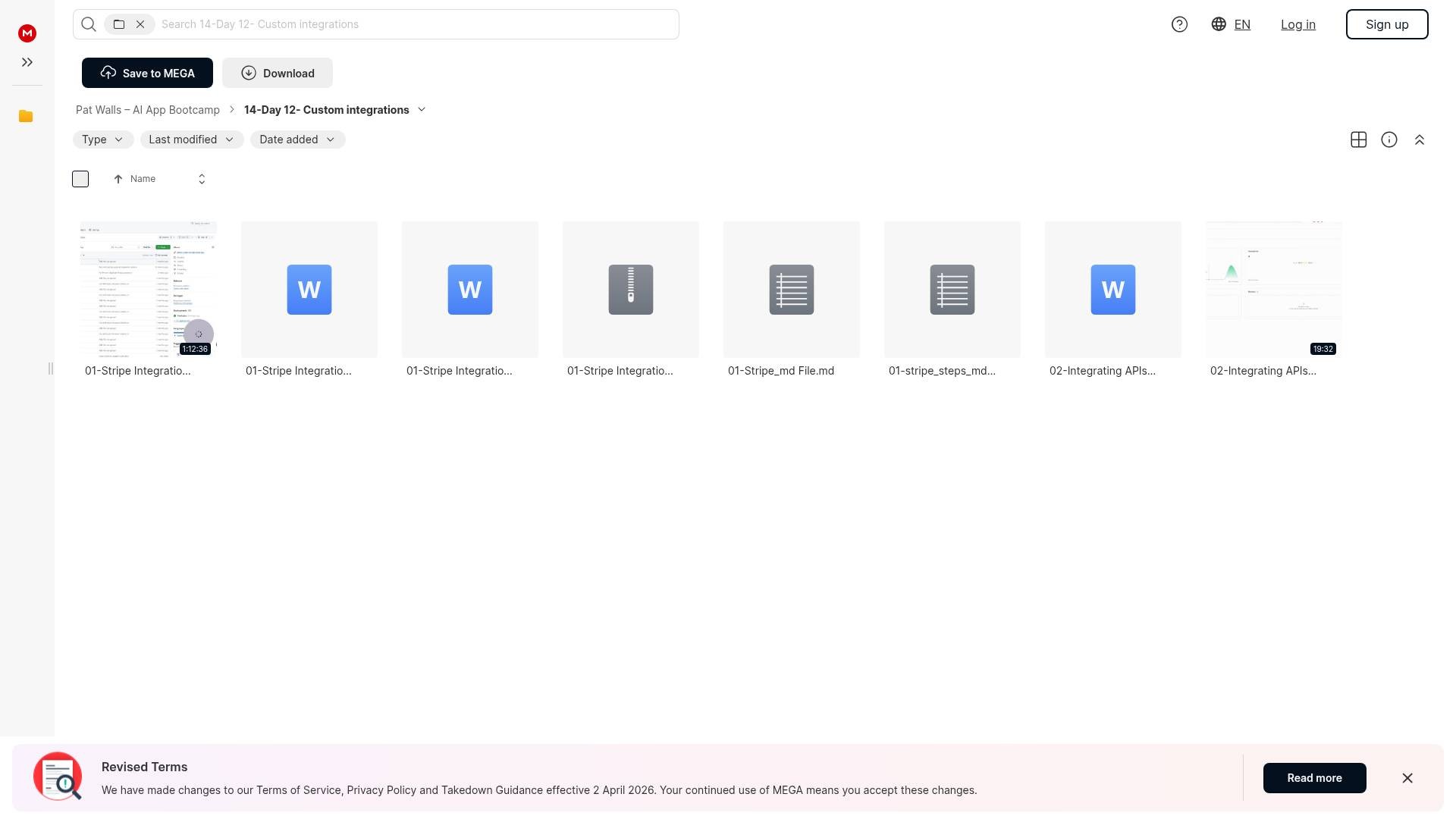This screenshot has width=1456, height=819.
Task: Tick the select-all checkbox
Action: pyautogui.click(x=80, y=179)
